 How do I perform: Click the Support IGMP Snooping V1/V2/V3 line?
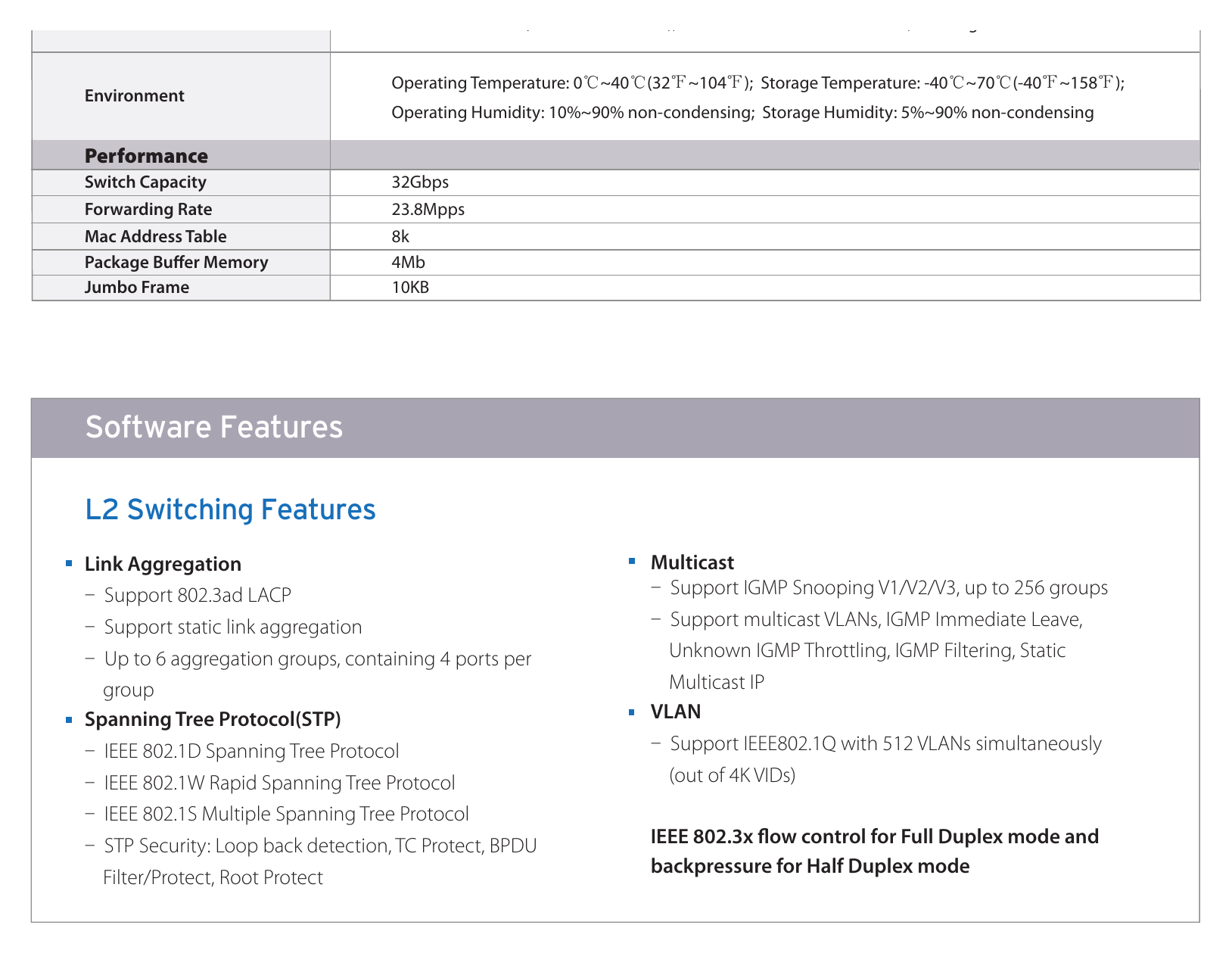coord(889,588)
